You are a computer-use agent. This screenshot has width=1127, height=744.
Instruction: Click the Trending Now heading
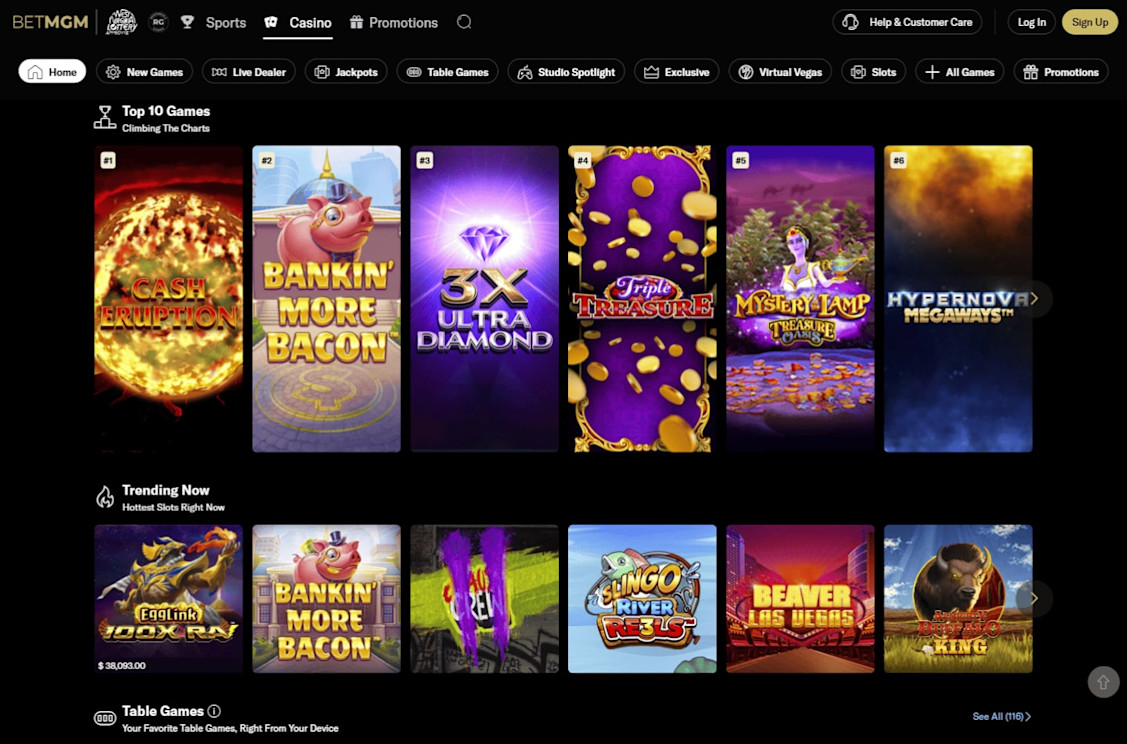(x=165, y=490)
